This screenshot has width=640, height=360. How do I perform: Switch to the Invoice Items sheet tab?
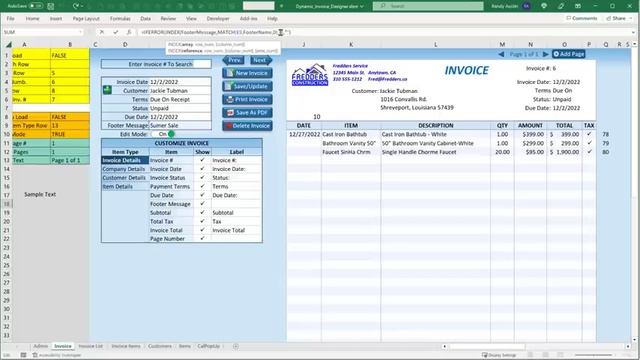(126, 346)
